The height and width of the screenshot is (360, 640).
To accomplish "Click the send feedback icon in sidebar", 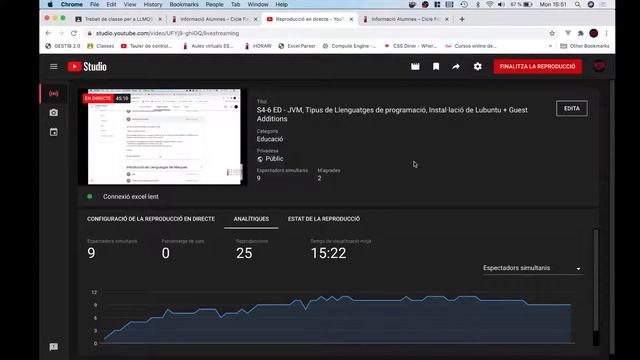I will tap(53, 347).
